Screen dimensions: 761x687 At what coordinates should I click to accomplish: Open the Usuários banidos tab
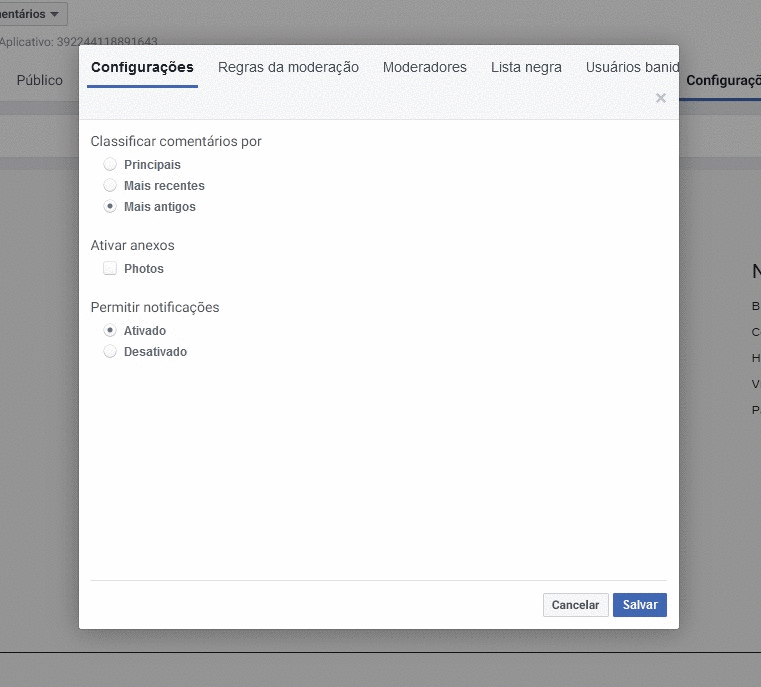click(632, 67)
